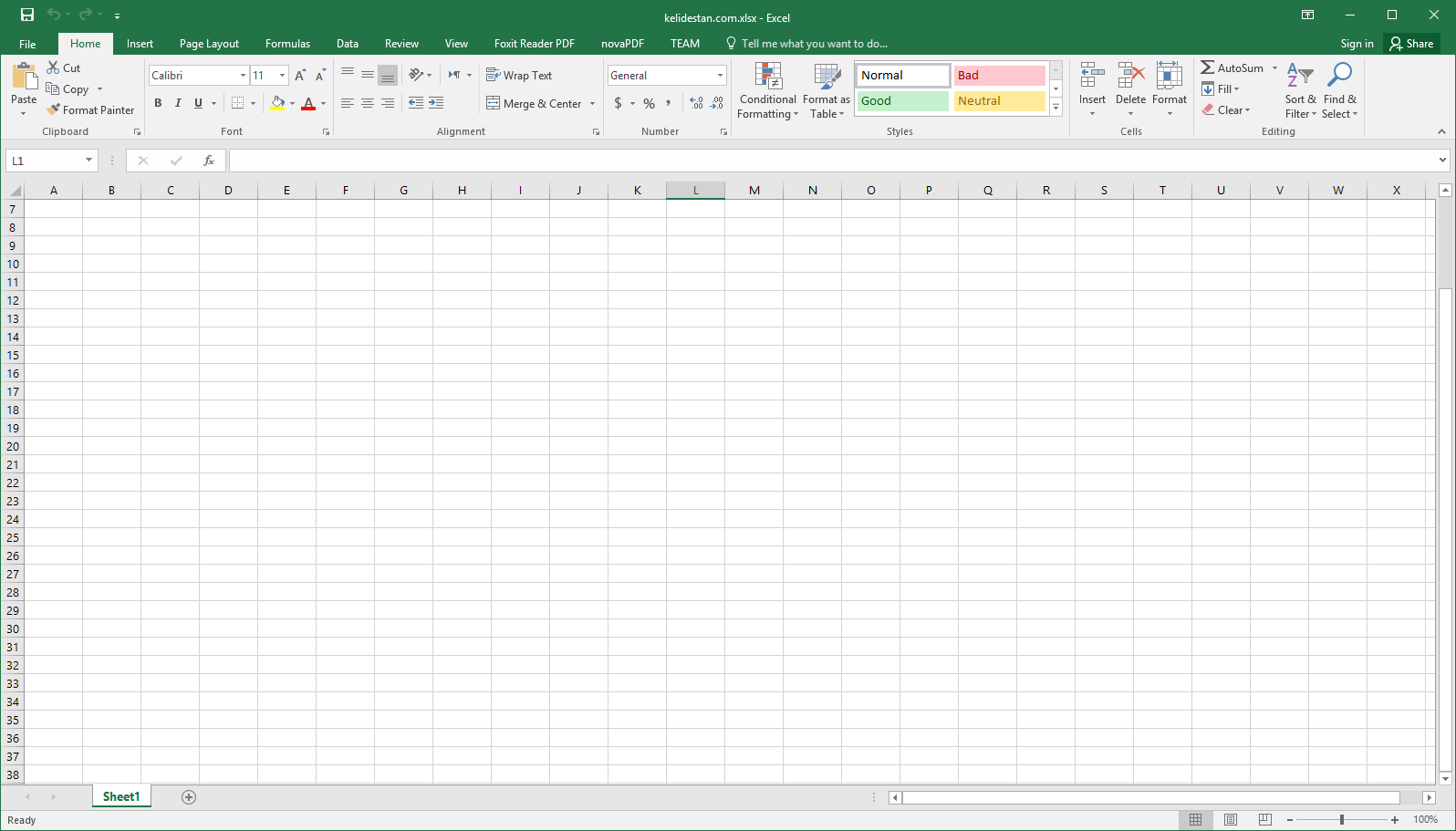Apply Comma Style icon

(669, 103)
